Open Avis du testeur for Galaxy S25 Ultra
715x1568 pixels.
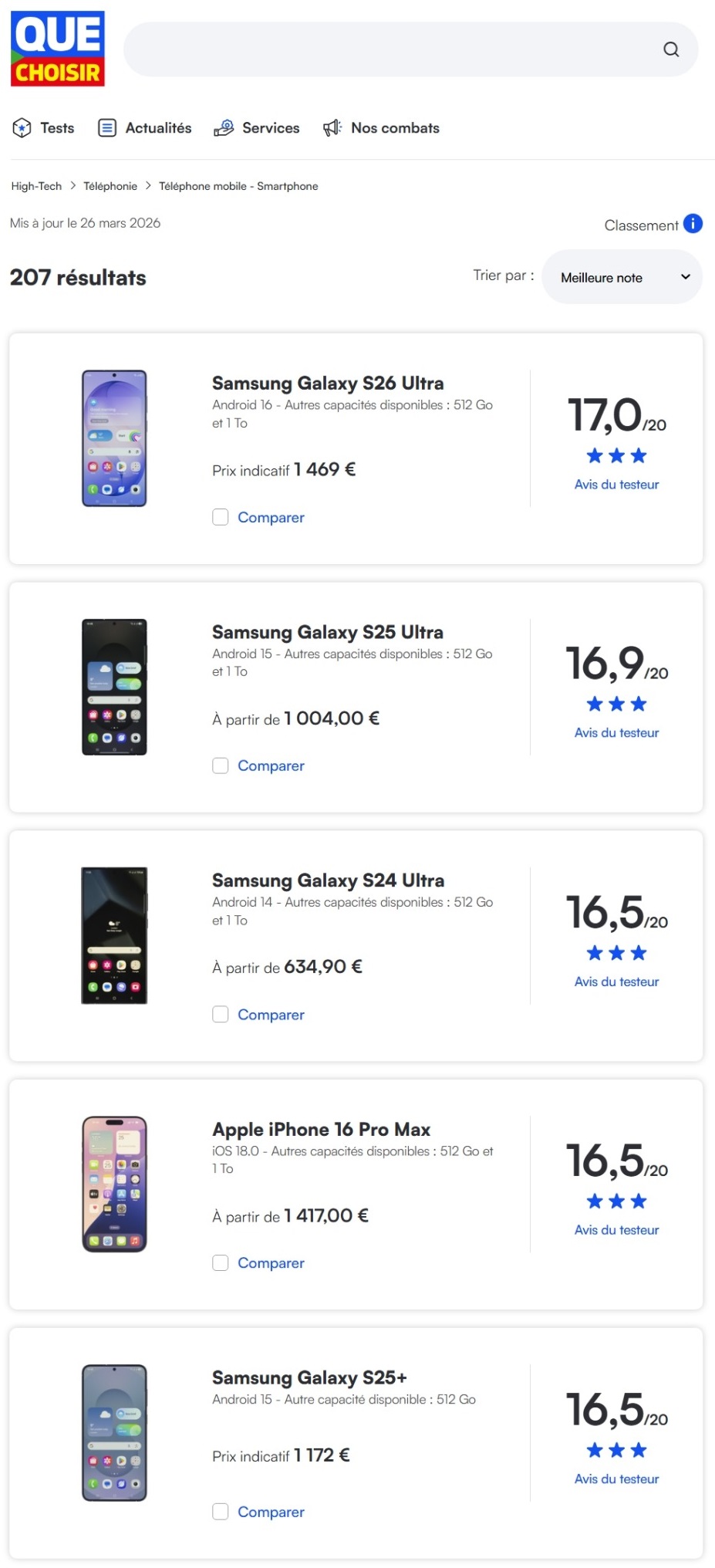(616, 733)
